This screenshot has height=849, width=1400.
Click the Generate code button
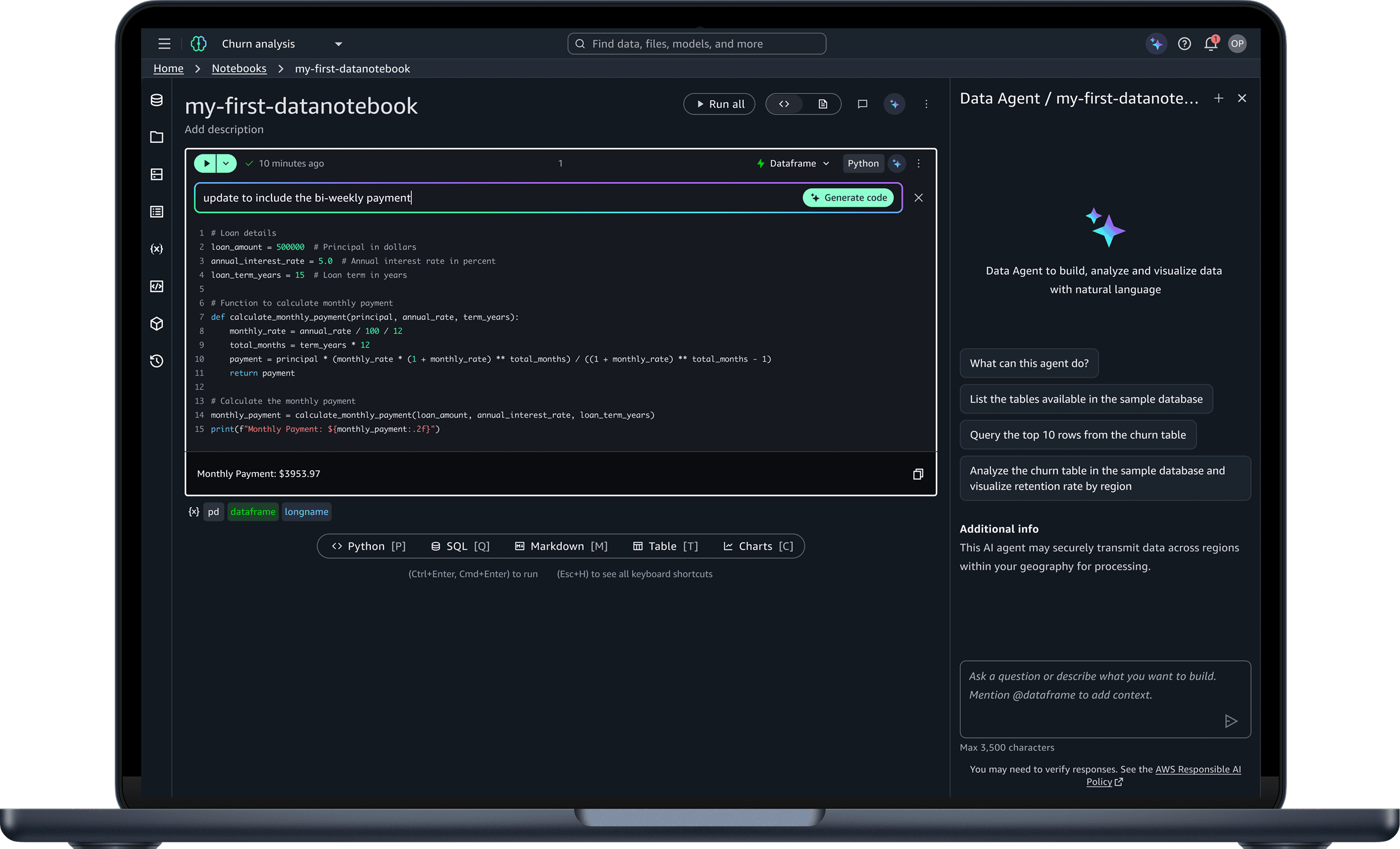click(848, 198)
